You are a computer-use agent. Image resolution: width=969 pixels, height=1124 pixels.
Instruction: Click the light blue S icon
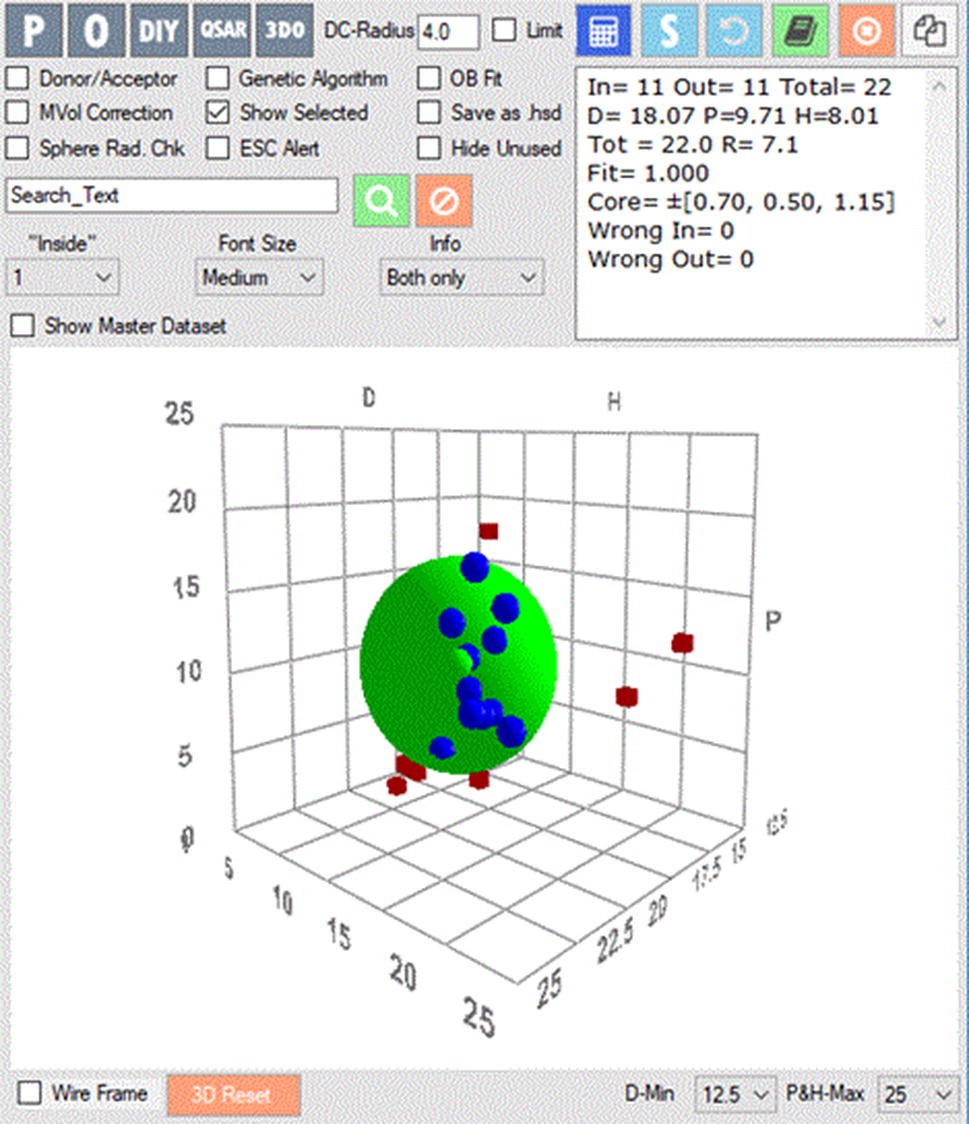coord(668,31)
